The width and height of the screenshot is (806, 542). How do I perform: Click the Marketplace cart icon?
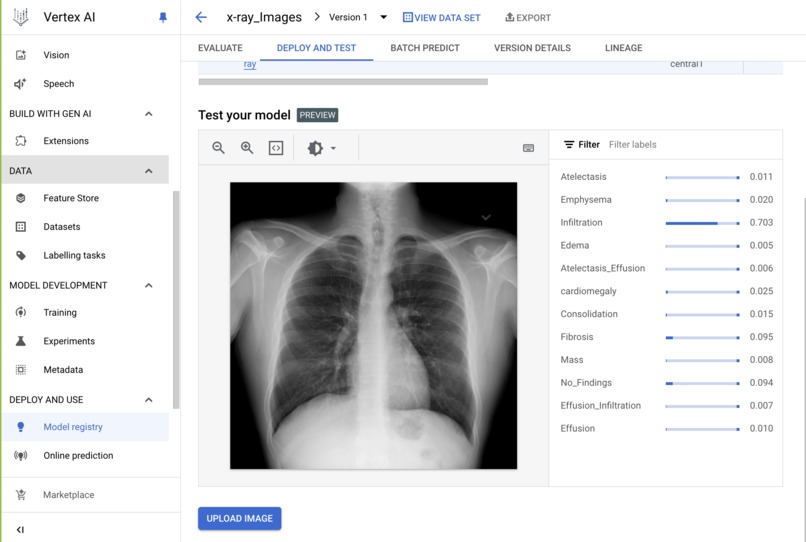tap(21, 495)
